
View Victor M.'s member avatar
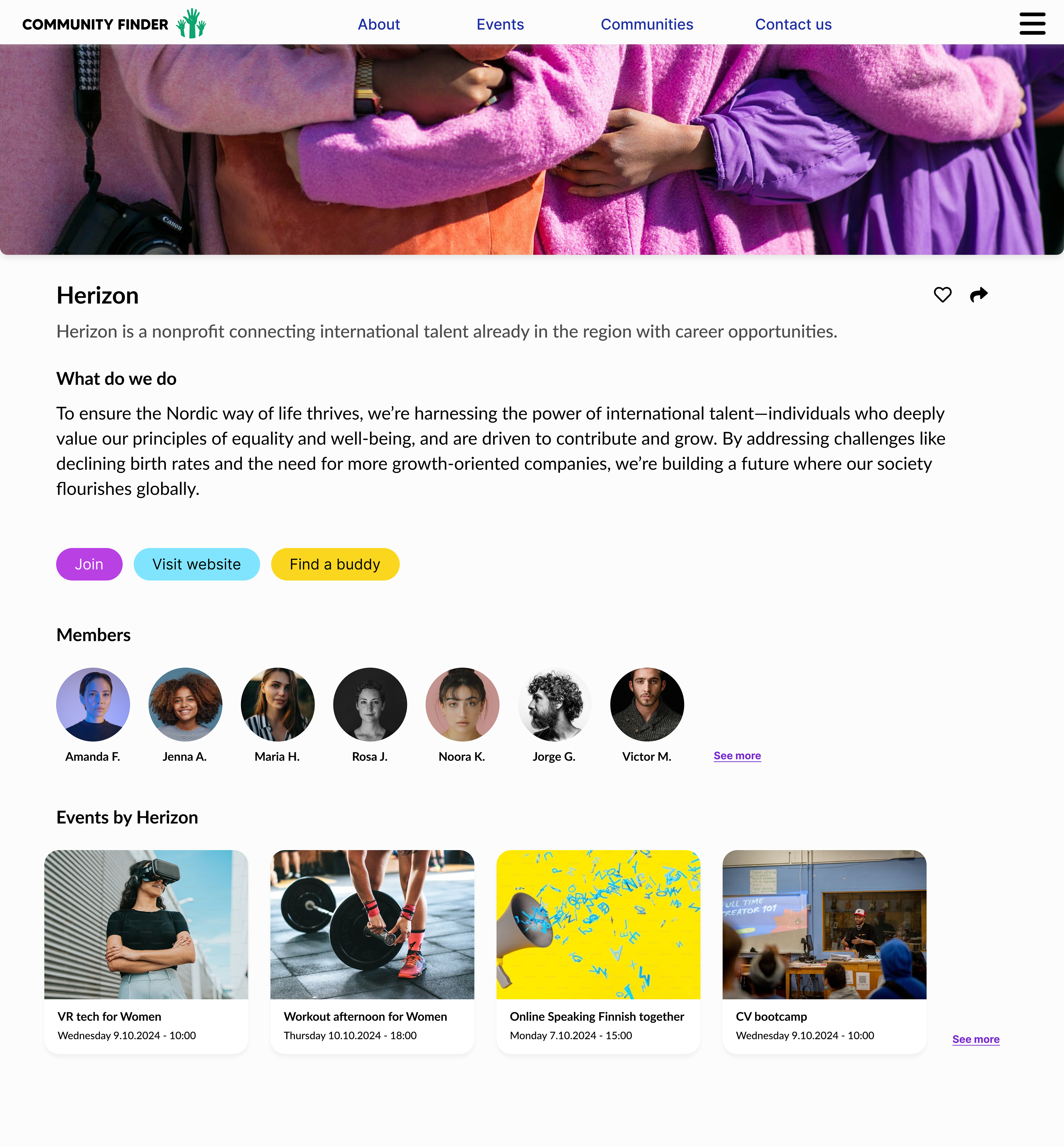tap(647, 704)
